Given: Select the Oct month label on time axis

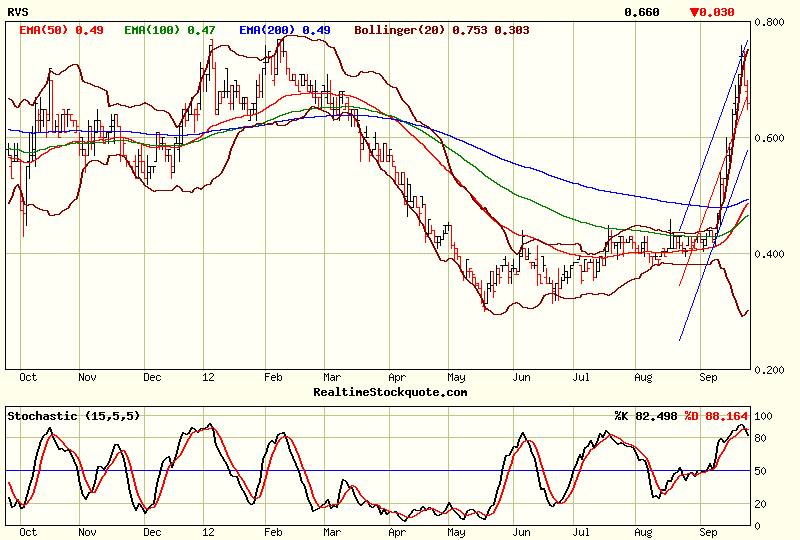Looking at the screenshot, I should tap(28, 378).
